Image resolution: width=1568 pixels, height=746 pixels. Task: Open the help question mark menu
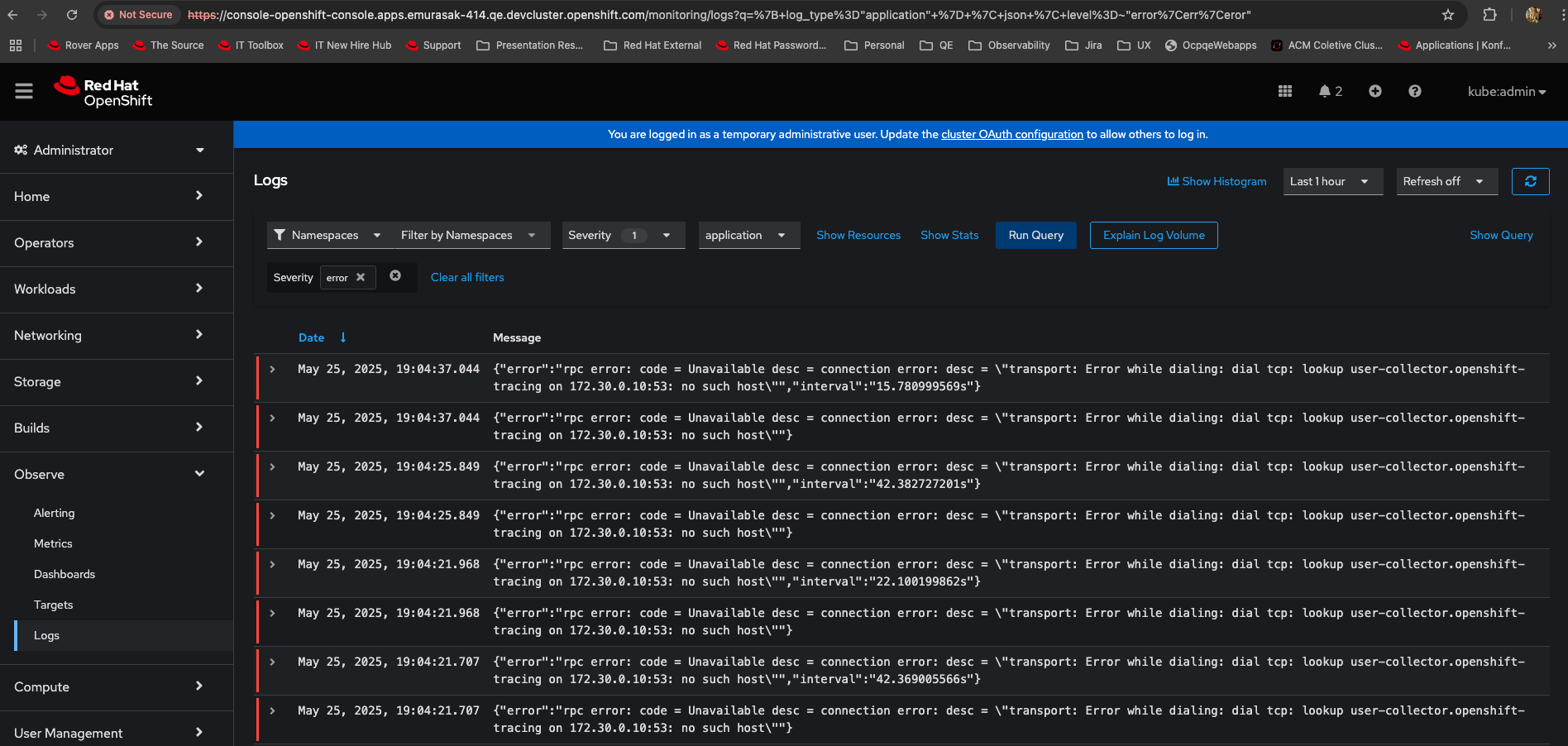click(1414, 91)
